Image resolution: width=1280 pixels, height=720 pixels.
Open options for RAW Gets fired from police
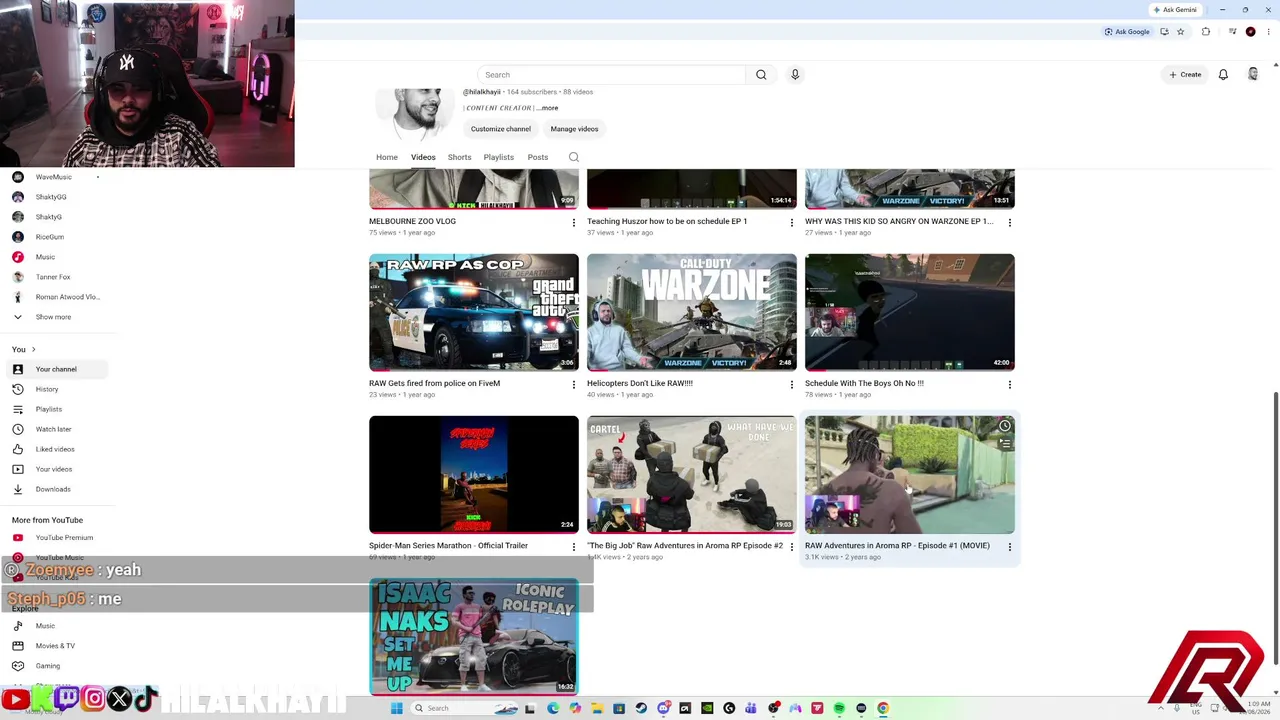pos(574,384)
